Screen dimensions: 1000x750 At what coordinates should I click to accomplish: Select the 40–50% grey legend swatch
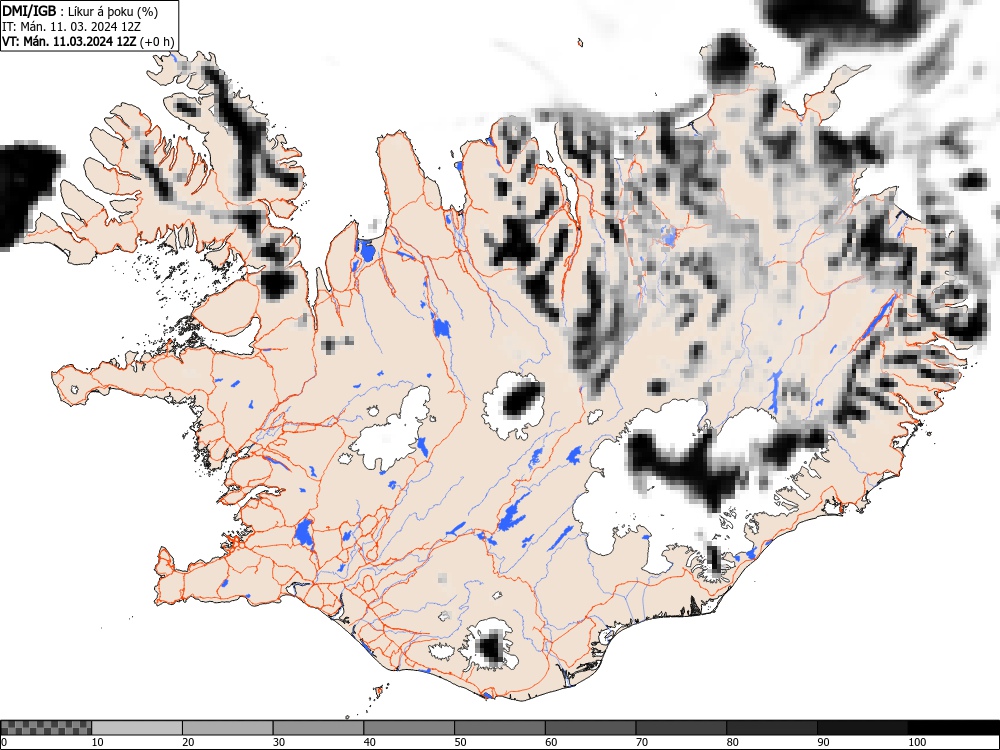pyautogui.click(x=409, y=728)
